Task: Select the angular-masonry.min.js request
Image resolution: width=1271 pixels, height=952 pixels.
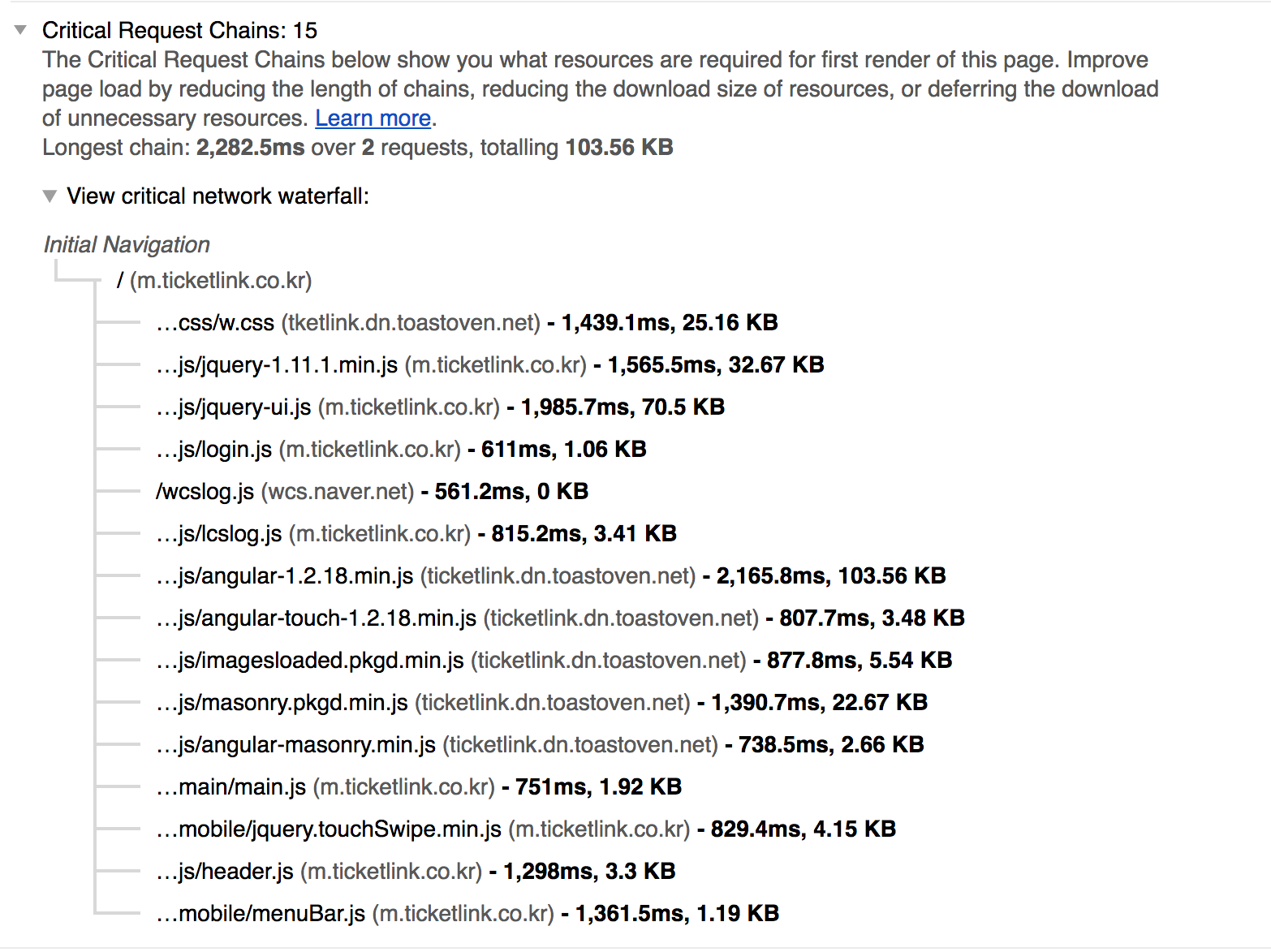Action: (296, 745)
